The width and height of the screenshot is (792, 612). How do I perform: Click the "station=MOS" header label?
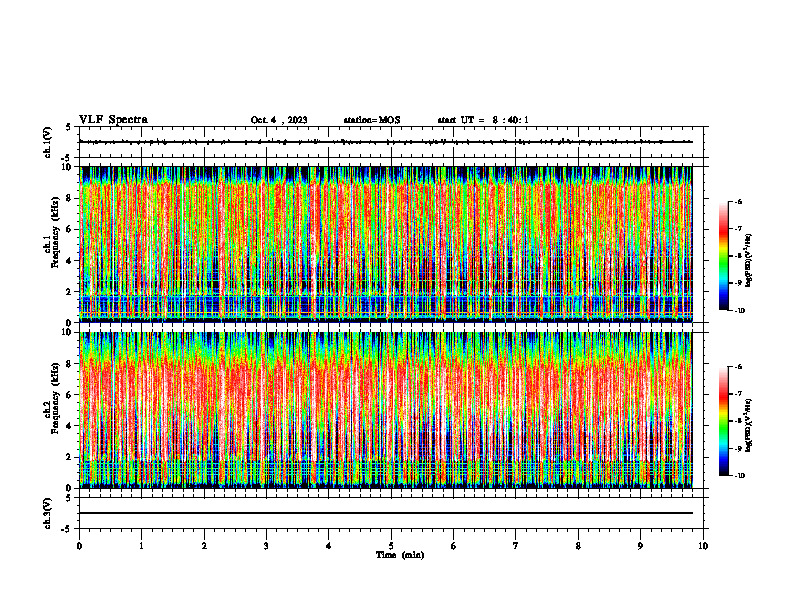[x=372, y=120]
